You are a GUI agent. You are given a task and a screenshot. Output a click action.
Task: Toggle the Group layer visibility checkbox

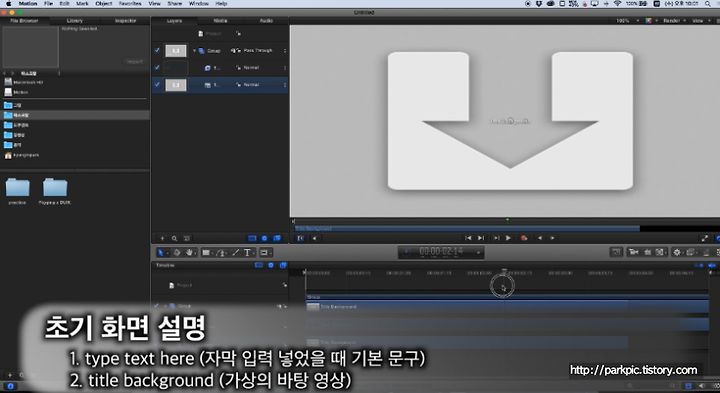tap(158, 51)
